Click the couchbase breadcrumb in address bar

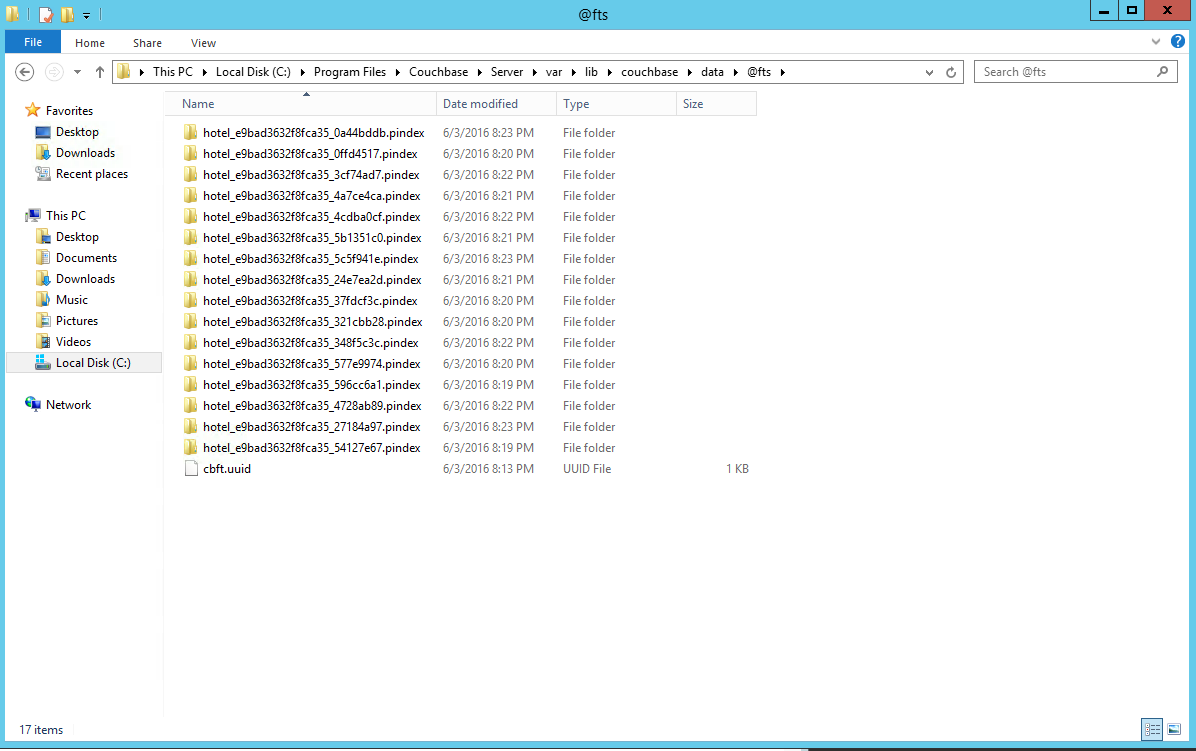(x=649, y=72)
